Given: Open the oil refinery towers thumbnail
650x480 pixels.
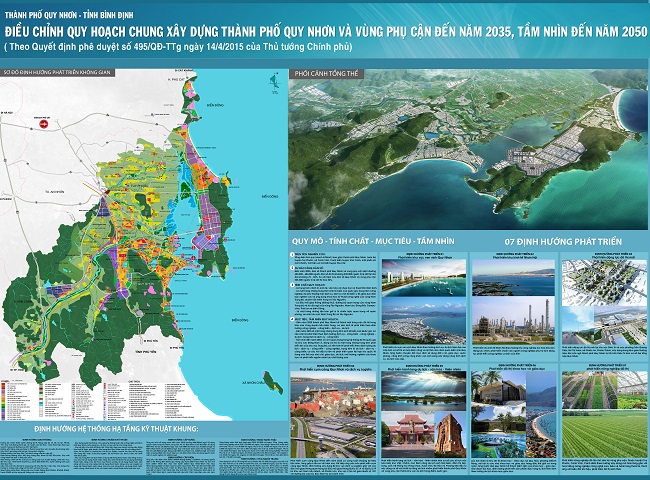Looking at the screenshot, I should point(513,320).
